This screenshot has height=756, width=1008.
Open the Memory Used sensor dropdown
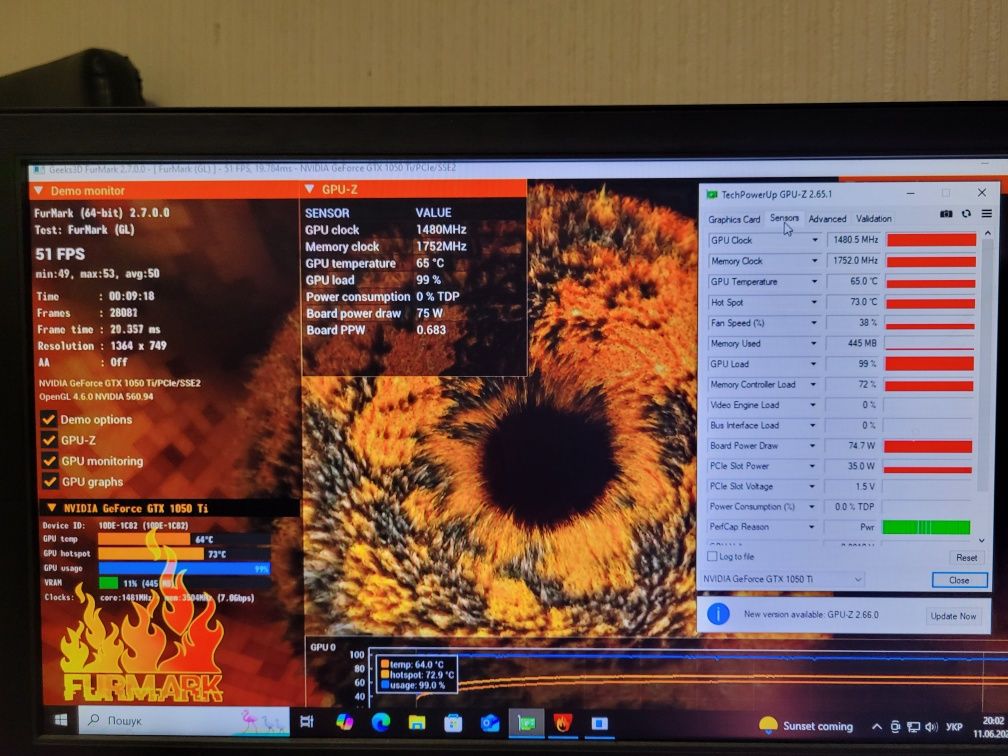click(x=813, y=343)
